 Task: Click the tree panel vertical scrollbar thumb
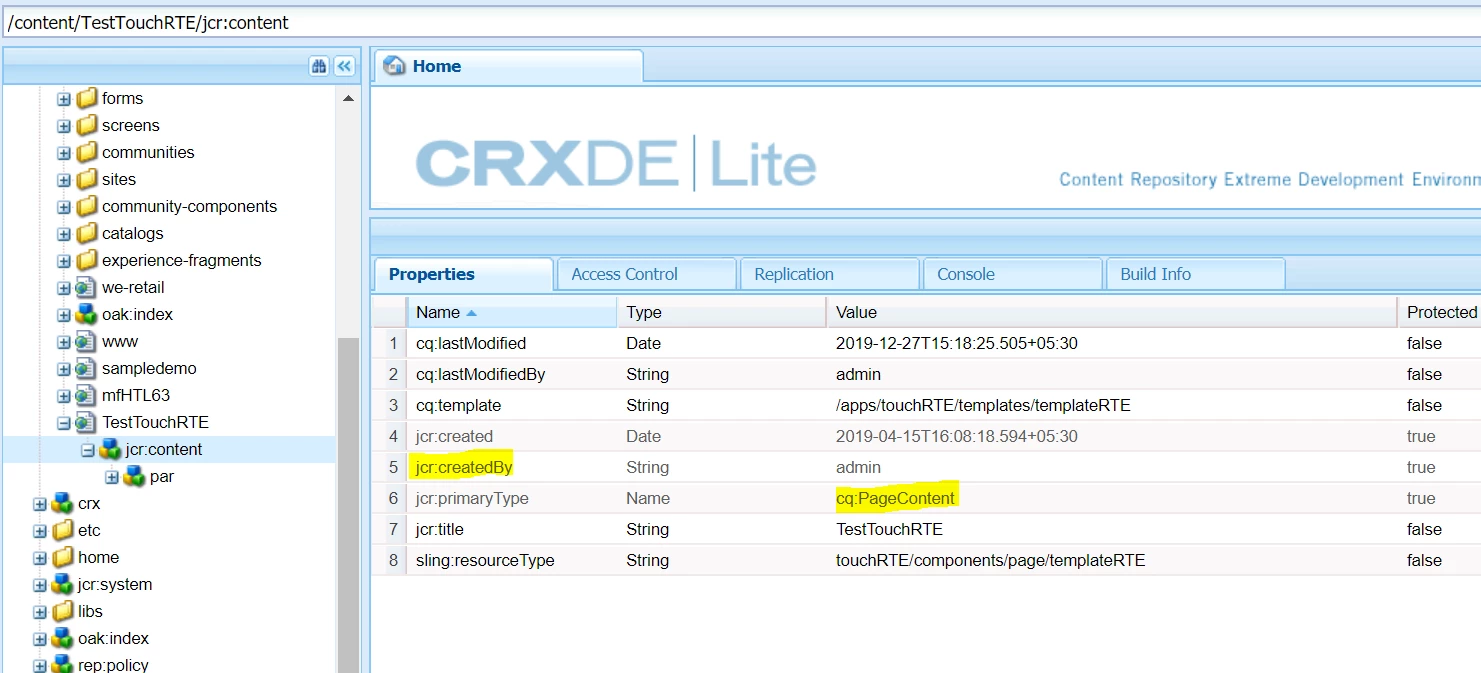(x=348, y=505)
